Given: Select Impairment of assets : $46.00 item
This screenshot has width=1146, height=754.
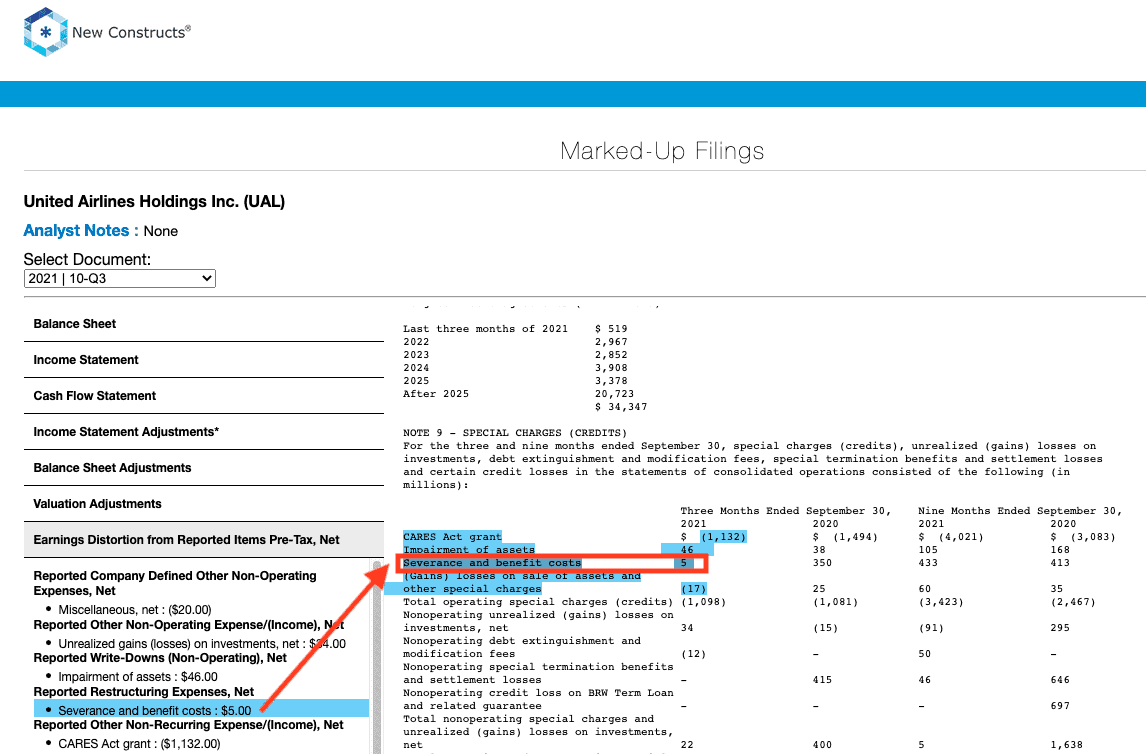Looking at the screenshot, I should [x=137, y=677].
